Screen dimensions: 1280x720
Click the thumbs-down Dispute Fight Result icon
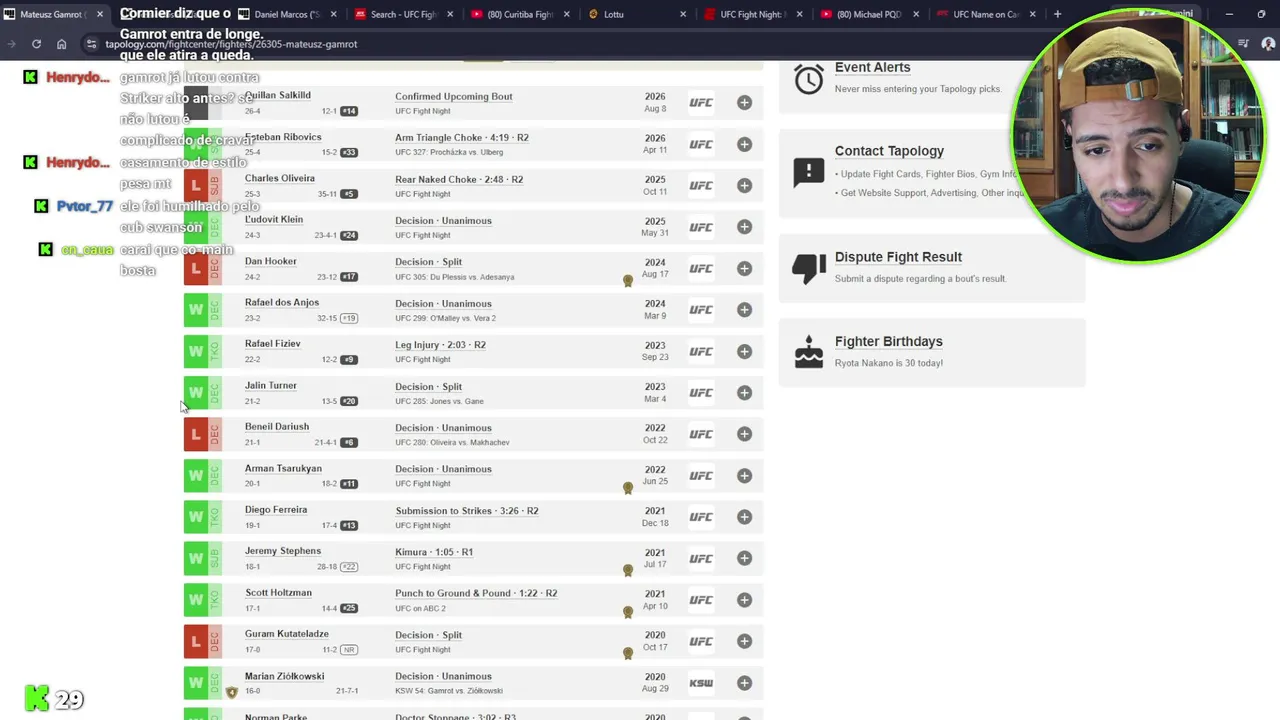tap(808, 268)
